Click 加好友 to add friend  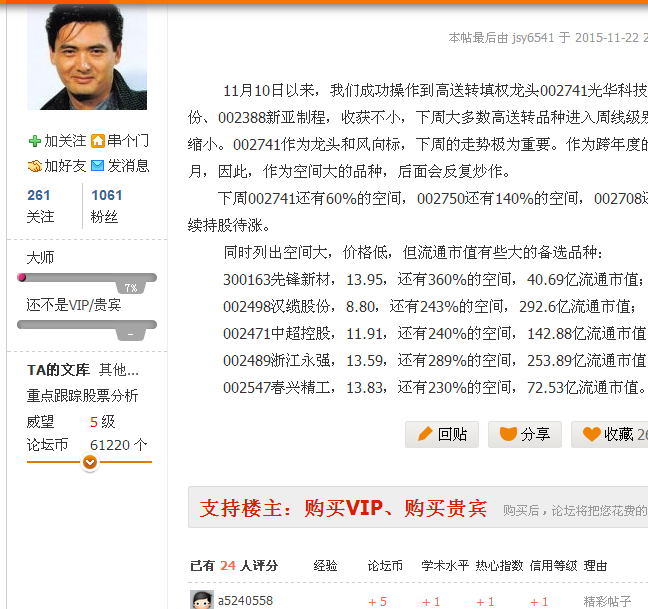click(65, 166)
